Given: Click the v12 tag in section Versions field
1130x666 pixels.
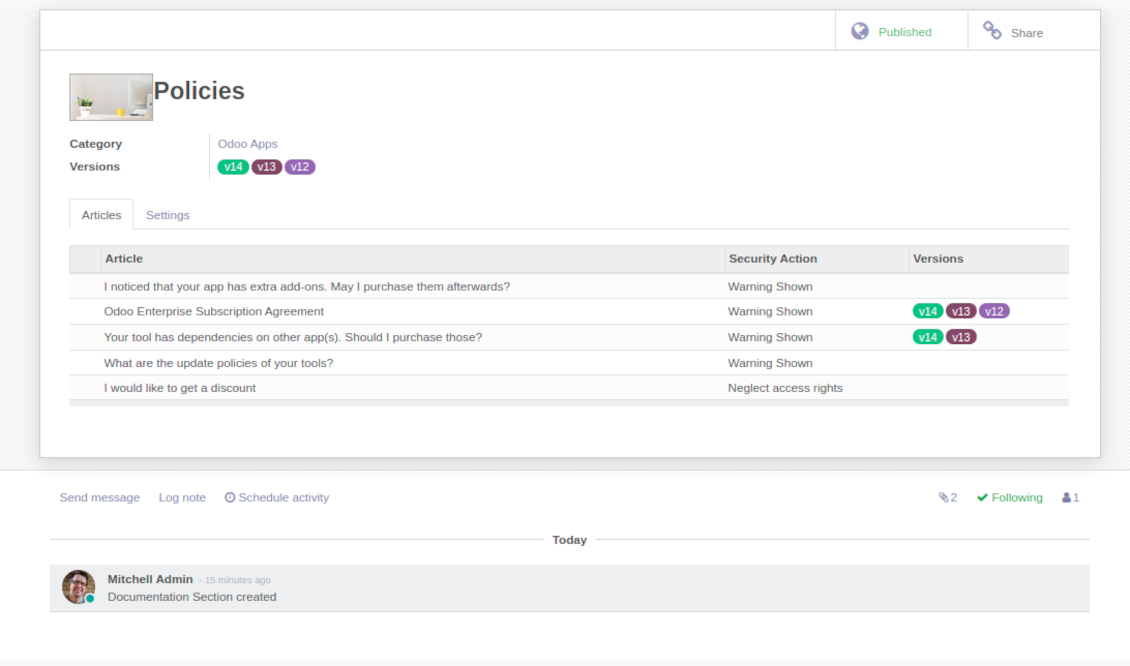Looking at the screenshot, I should pyautogui.click(x=300, y=166).
